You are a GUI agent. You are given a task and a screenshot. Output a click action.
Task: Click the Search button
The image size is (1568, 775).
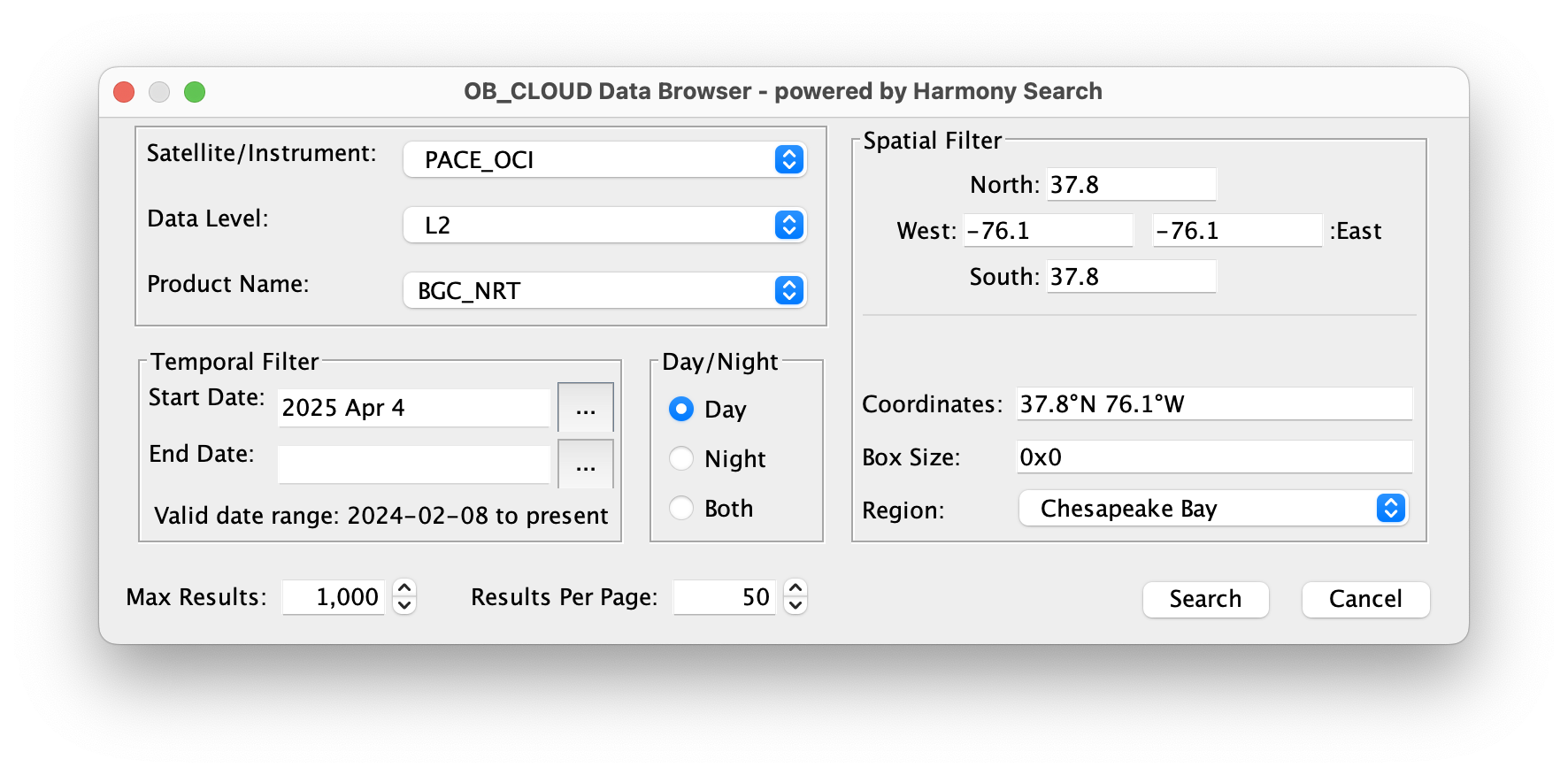pos(1205,599)
